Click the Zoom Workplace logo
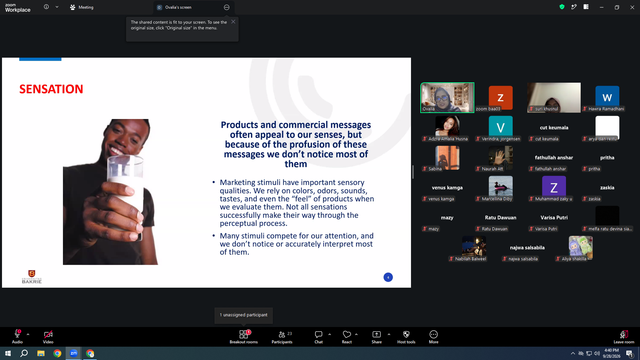The image size is (640, 360). 18,8
